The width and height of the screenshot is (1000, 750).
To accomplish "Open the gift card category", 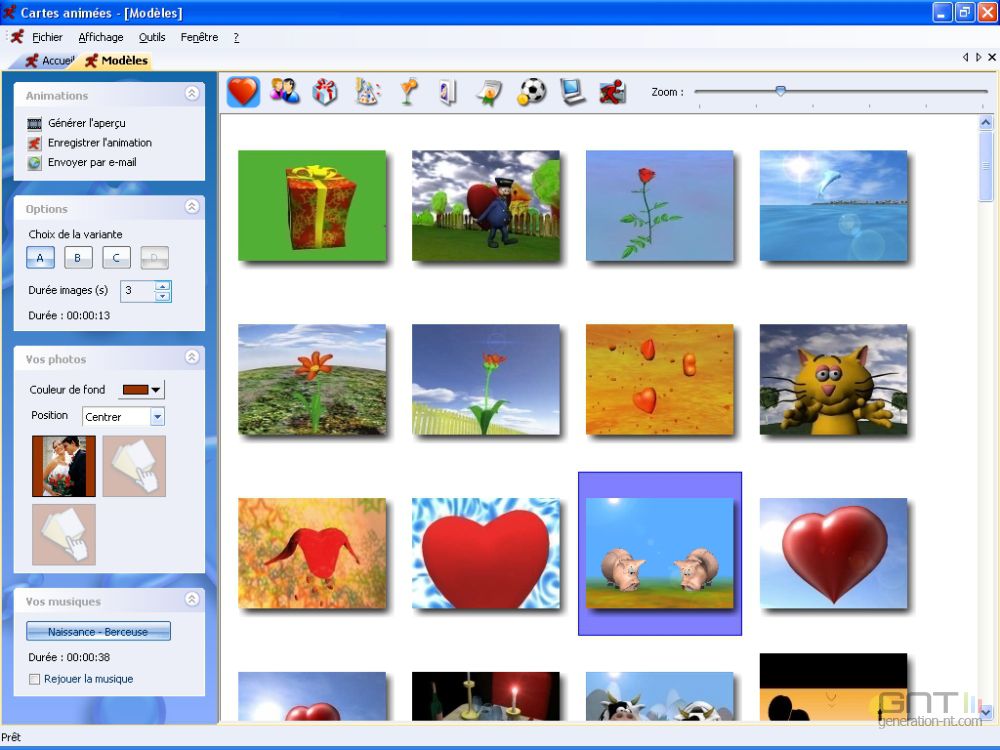I will (x=325, y=91).
